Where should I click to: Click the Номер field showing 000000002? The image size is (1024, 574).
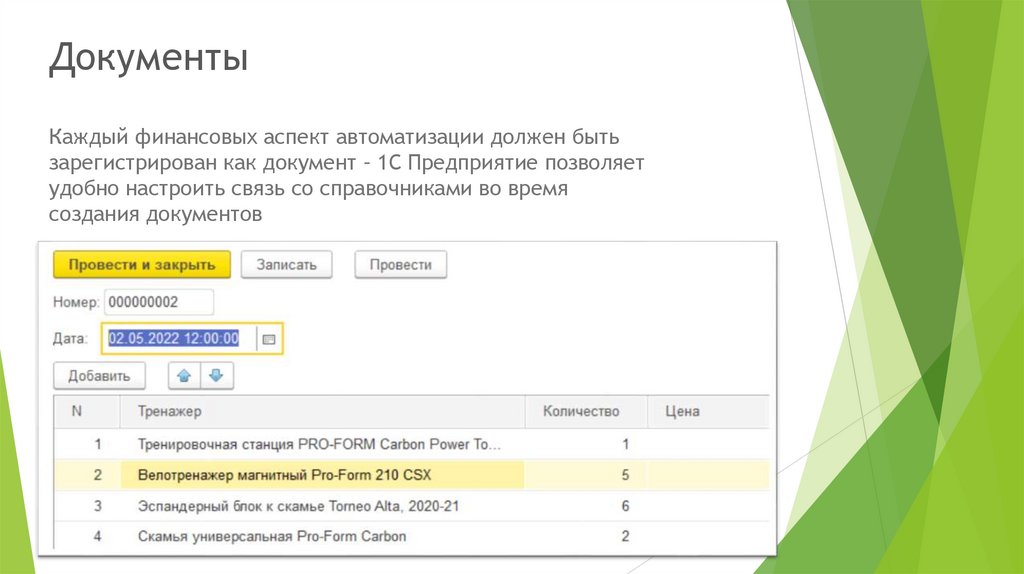pos(159,302)
